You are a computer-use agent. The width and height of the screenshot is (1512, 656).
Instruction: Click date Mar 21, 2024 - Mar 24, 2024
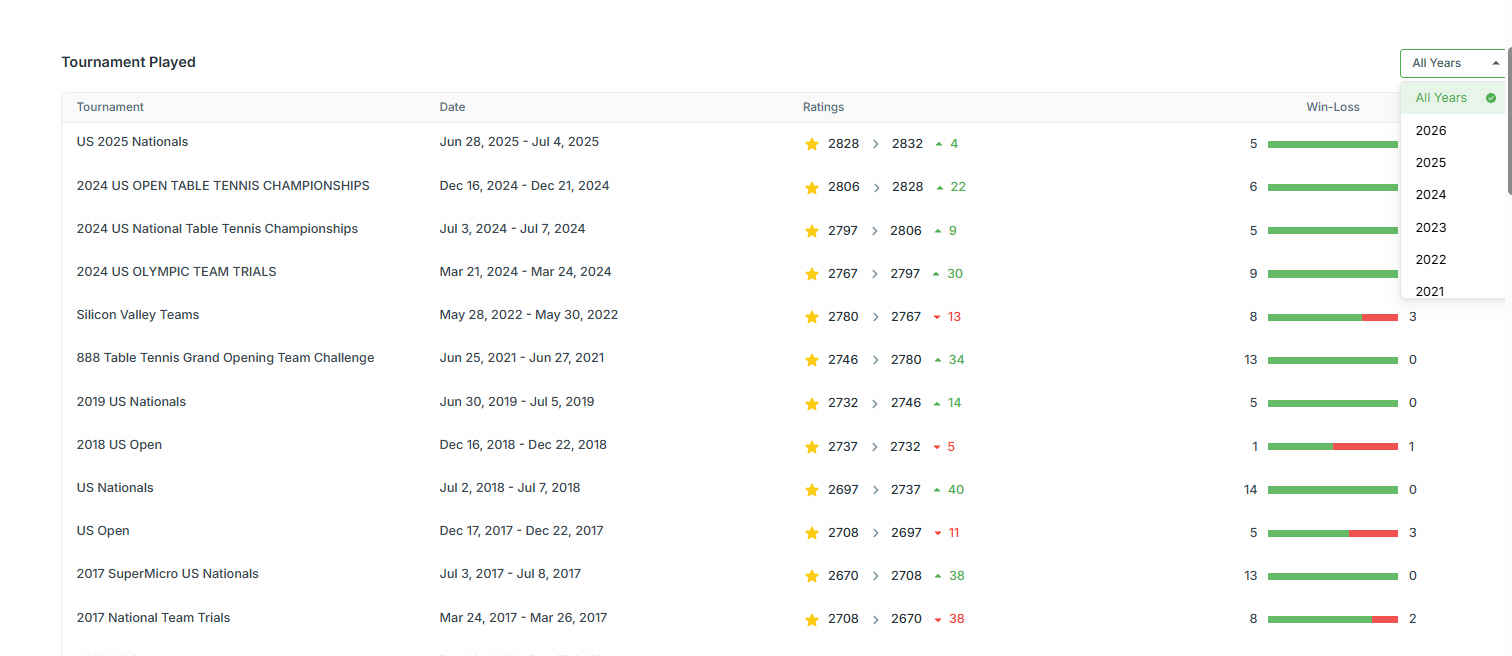tap(525, 272)
